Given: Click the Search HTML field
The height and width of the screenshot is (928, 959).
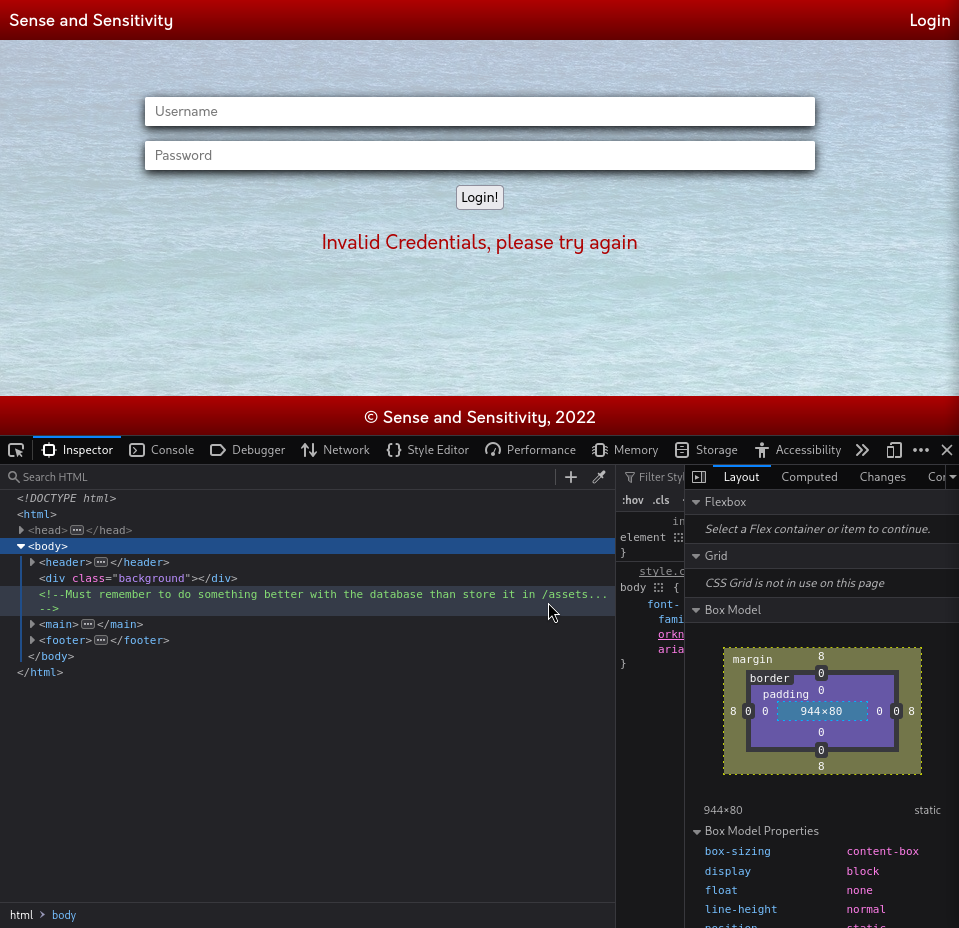Looking at the screenshot, I should [281, 477].
